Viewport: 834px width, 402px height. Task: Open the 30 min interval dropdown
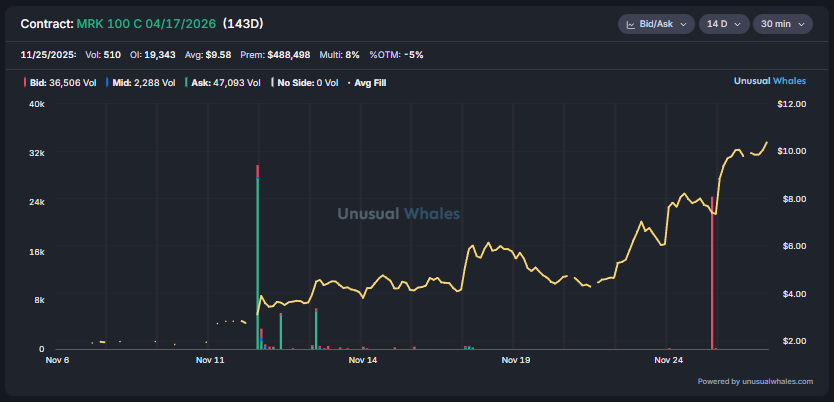tap(782, 24)
